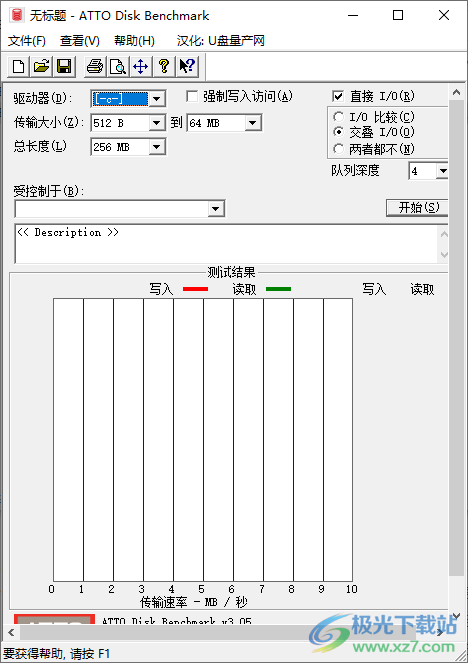Screen dimensions: 468x663
Task: Click the New file toolbar icon
Action: tap(18, 66)
